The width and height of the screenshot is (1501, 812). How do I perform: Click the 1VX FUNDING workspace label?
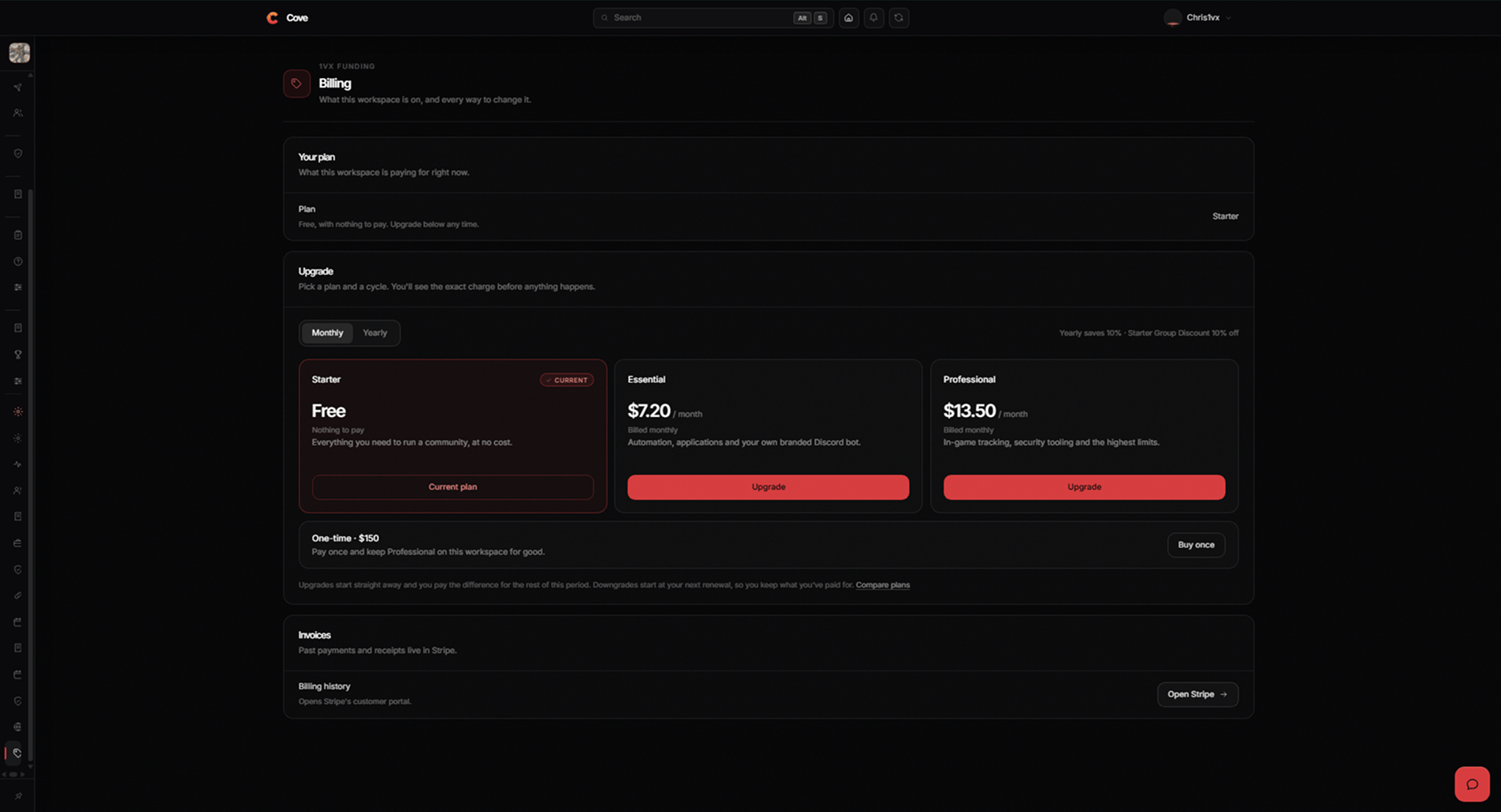click(x=347, y=66)
